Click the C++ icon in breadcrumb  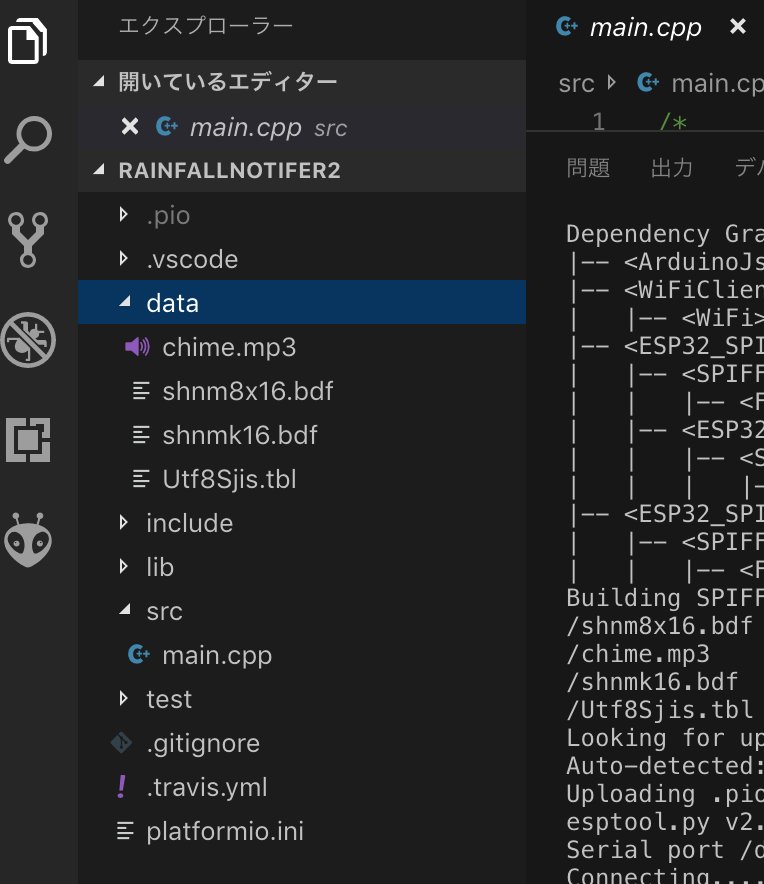tap(648, 83)
